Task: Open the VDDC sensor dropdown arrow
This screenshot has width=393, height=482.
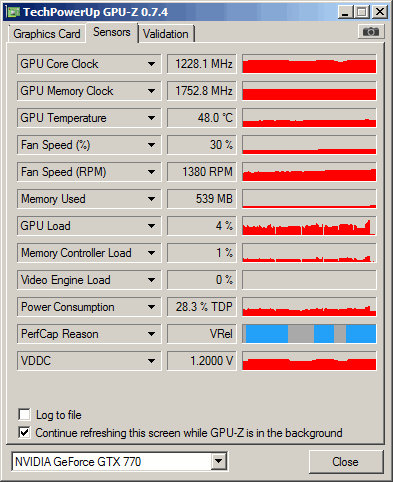Action: pyautogui.click(x=151, y=361)
